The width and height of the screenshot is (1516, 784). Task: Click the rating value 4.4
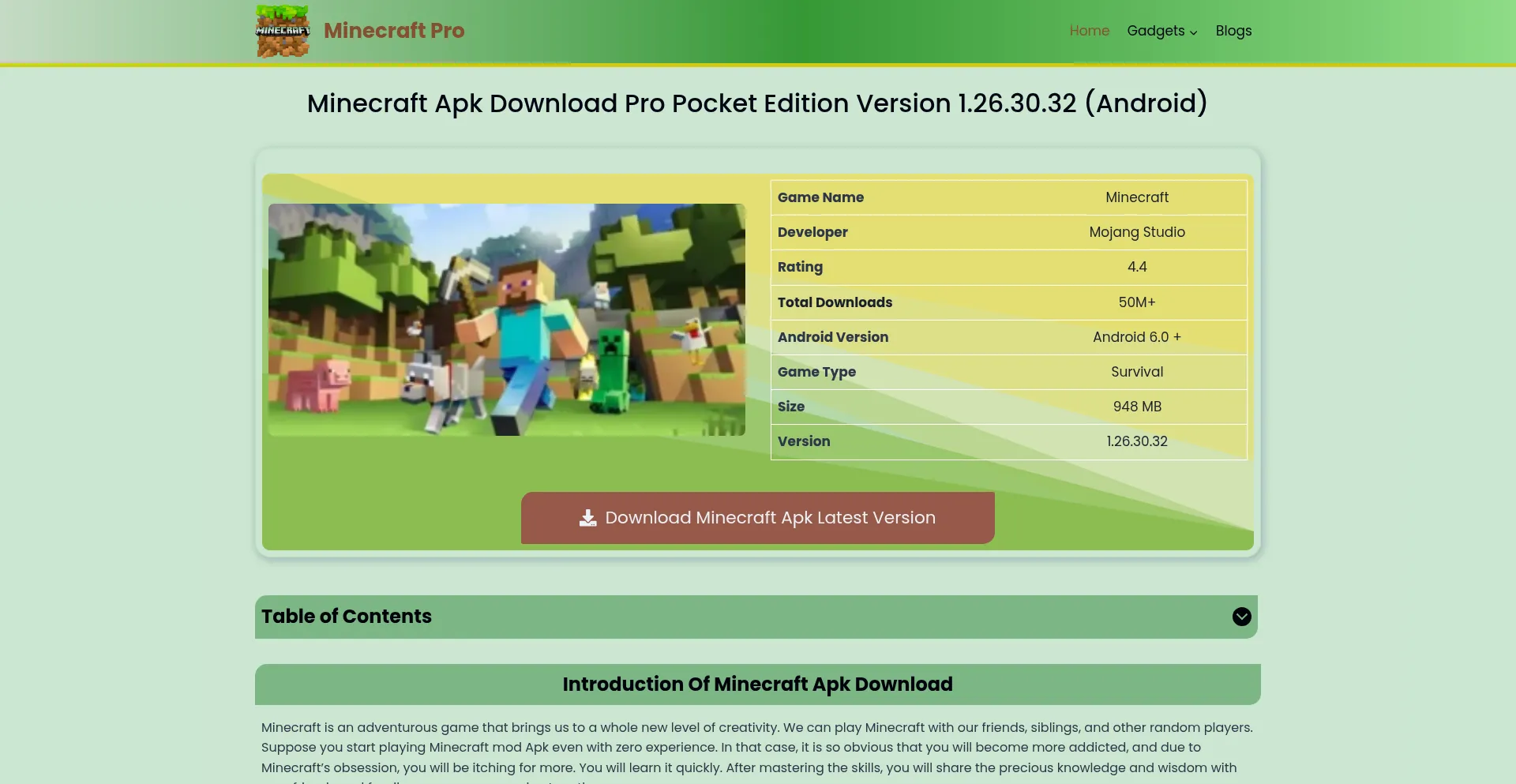pos(1137,267)
